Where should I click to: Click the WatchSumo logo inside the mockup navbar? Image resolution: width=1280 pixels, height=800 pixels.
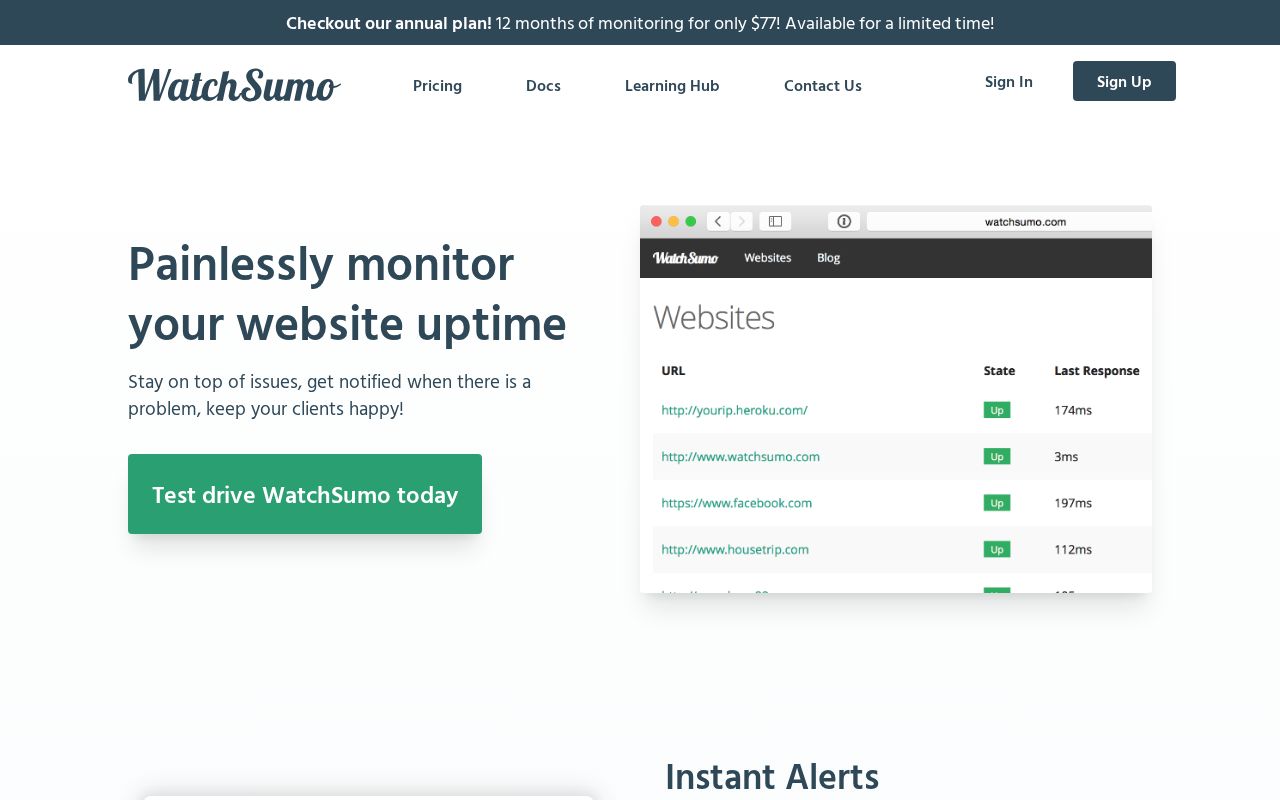[x=685, y=257]
